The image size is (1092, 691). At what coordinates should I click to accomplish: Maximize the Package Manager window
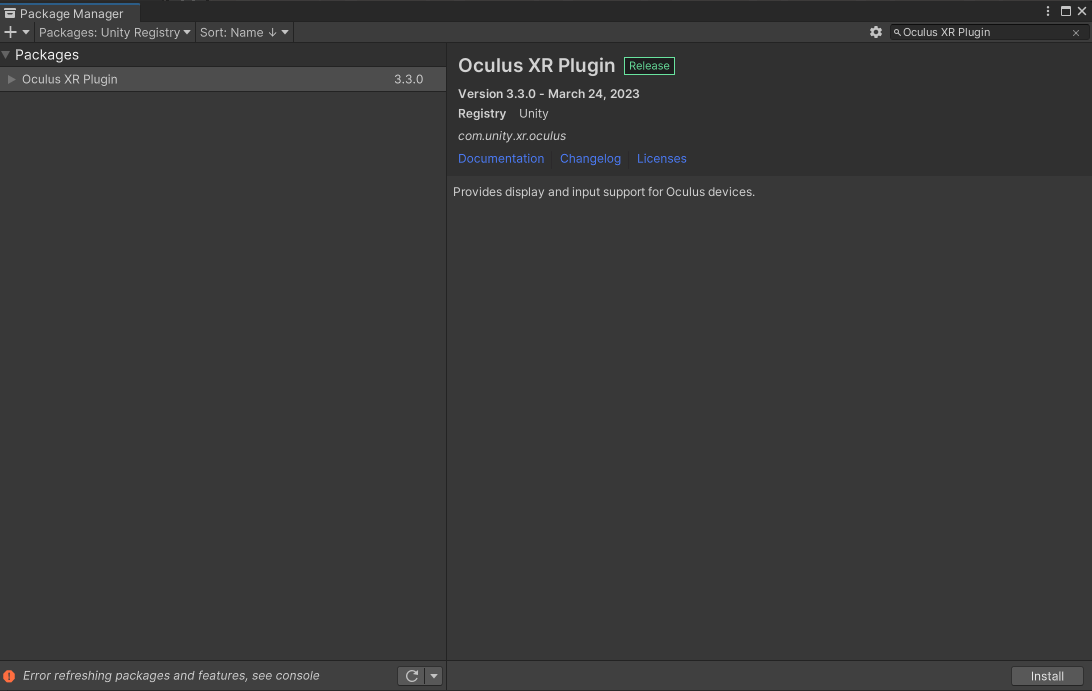[x=1066, y=11]
